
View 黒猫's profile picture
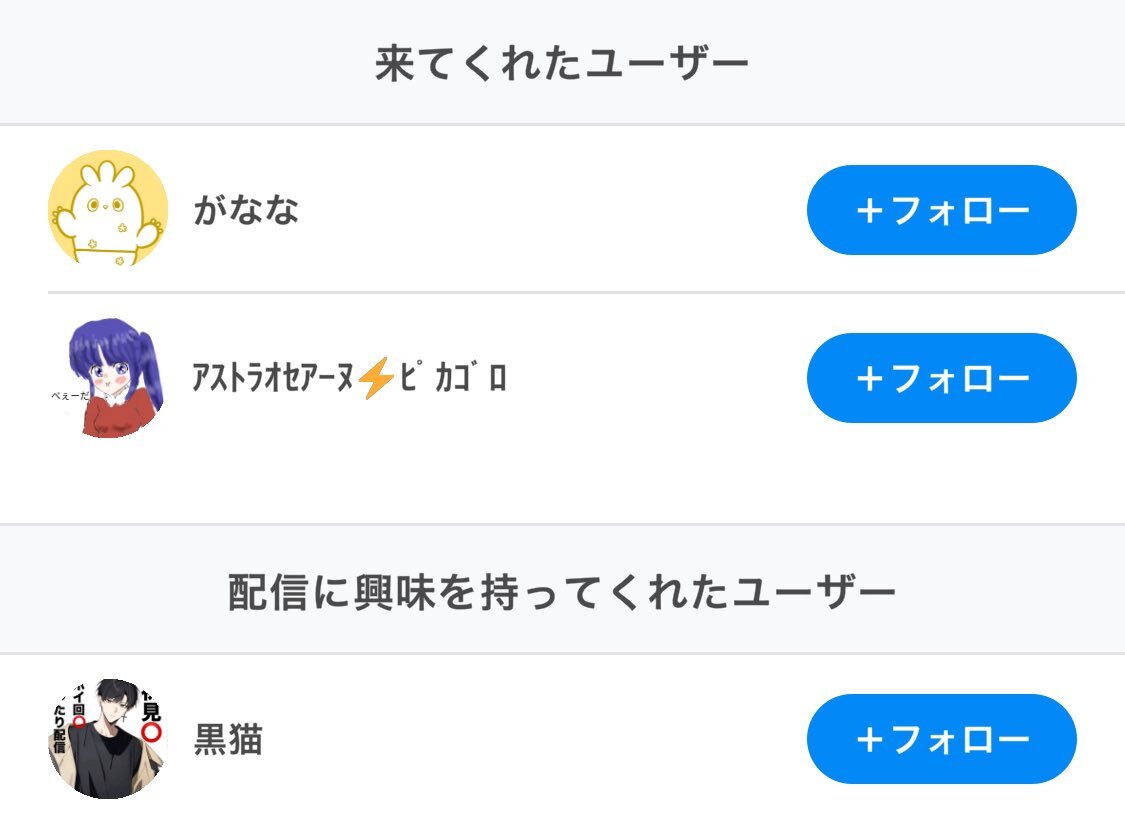[106, 739]
